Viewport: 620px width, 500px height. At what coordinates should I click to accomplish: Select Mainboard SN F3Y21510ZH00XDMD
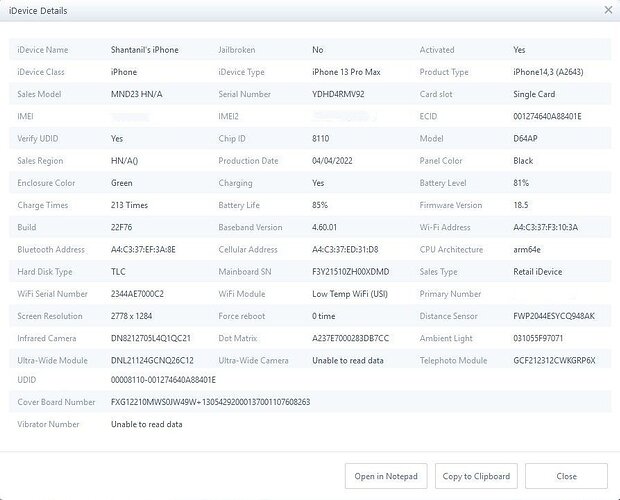point(351,272)
